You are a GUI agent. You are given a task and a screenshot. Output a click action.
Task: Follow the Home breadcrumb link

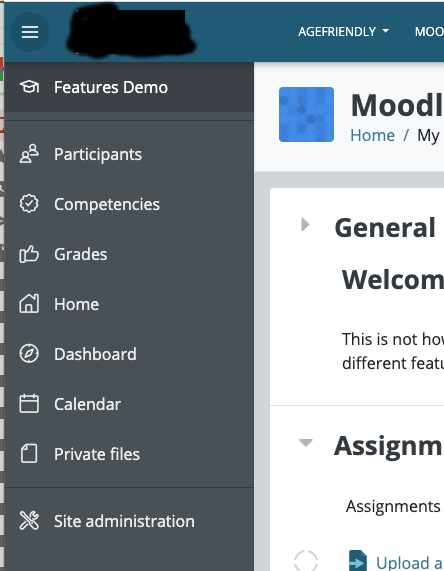tap(372, 135)
